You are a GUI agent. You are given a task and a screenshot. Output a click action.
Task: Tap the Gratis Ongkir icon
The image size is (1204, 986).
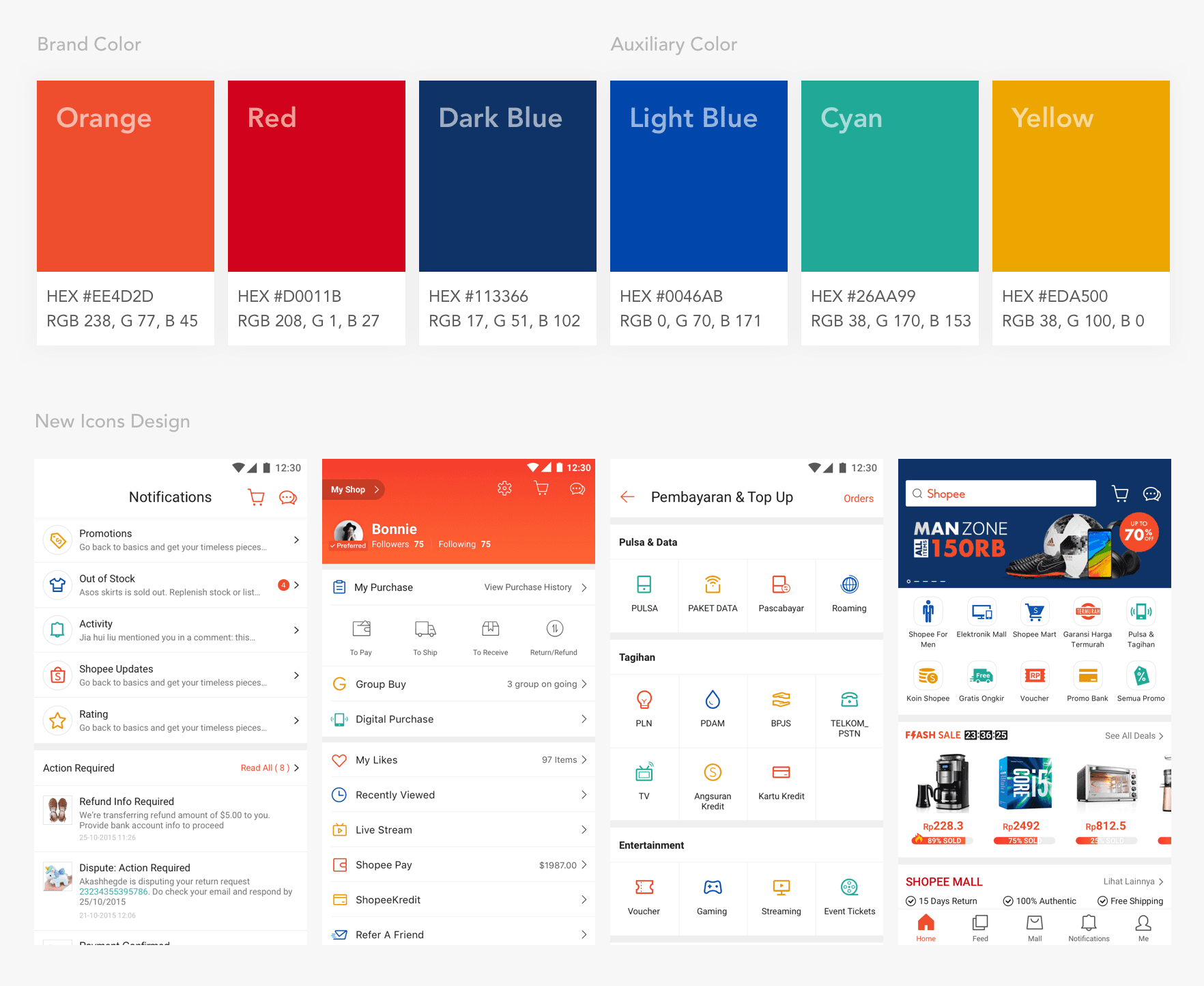point(981,676)
